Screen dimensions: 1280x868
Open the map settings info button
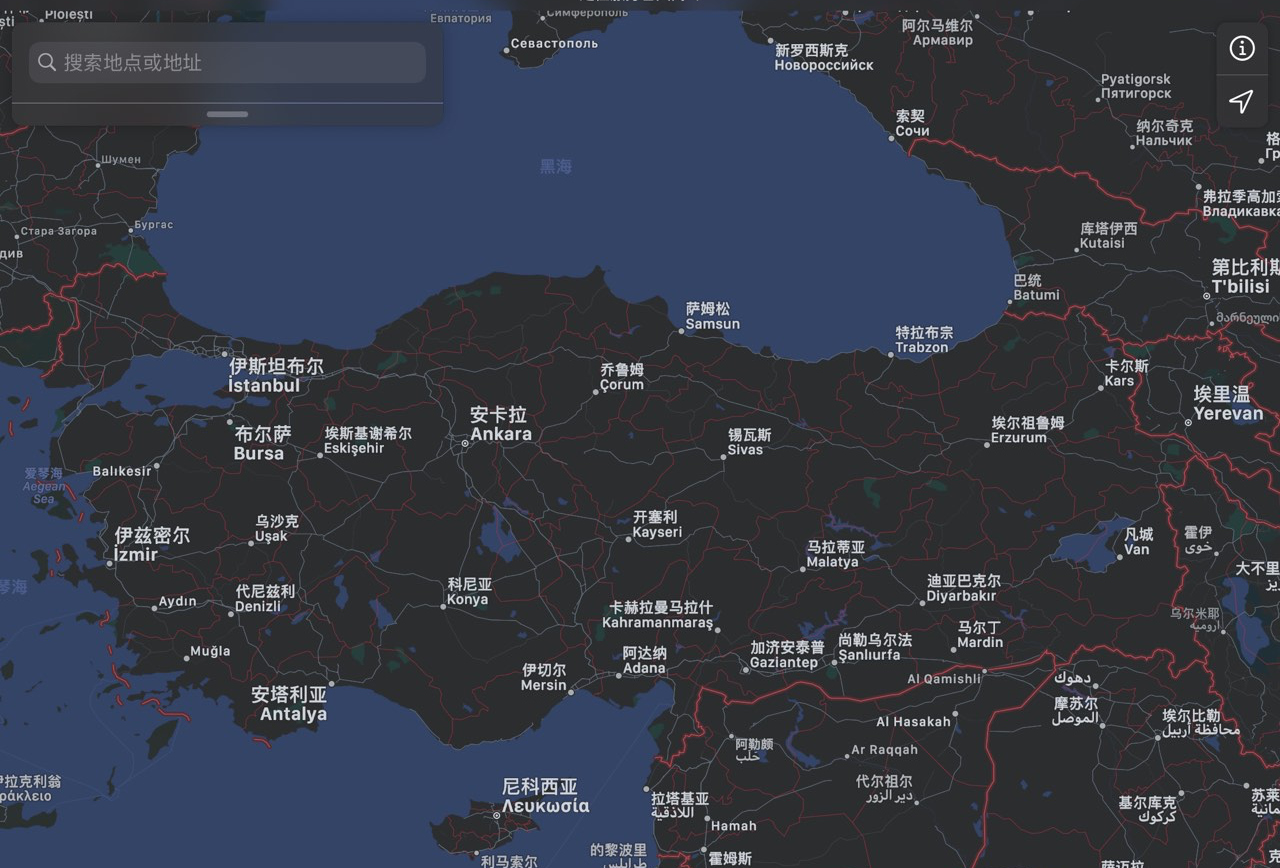(x=1241, y=48)
